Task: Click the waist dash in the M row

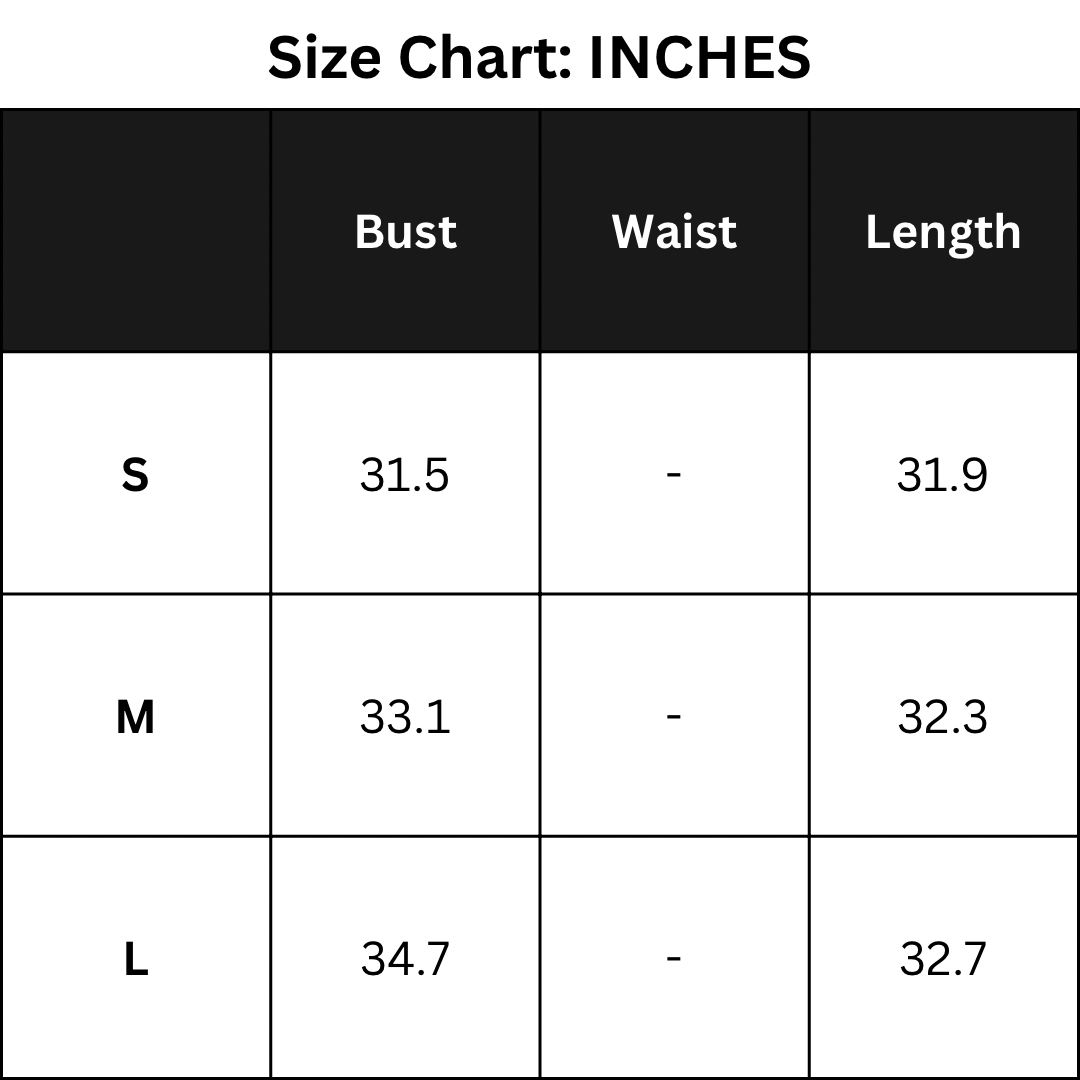Action: coord(674,716)
